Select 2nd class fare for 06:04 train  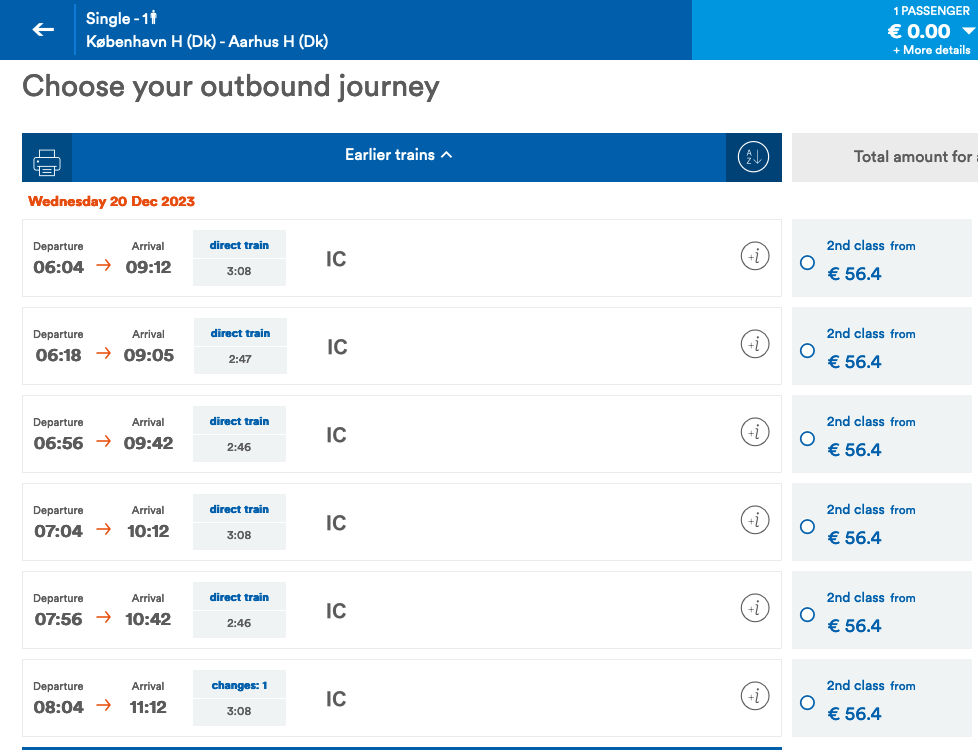808,263
